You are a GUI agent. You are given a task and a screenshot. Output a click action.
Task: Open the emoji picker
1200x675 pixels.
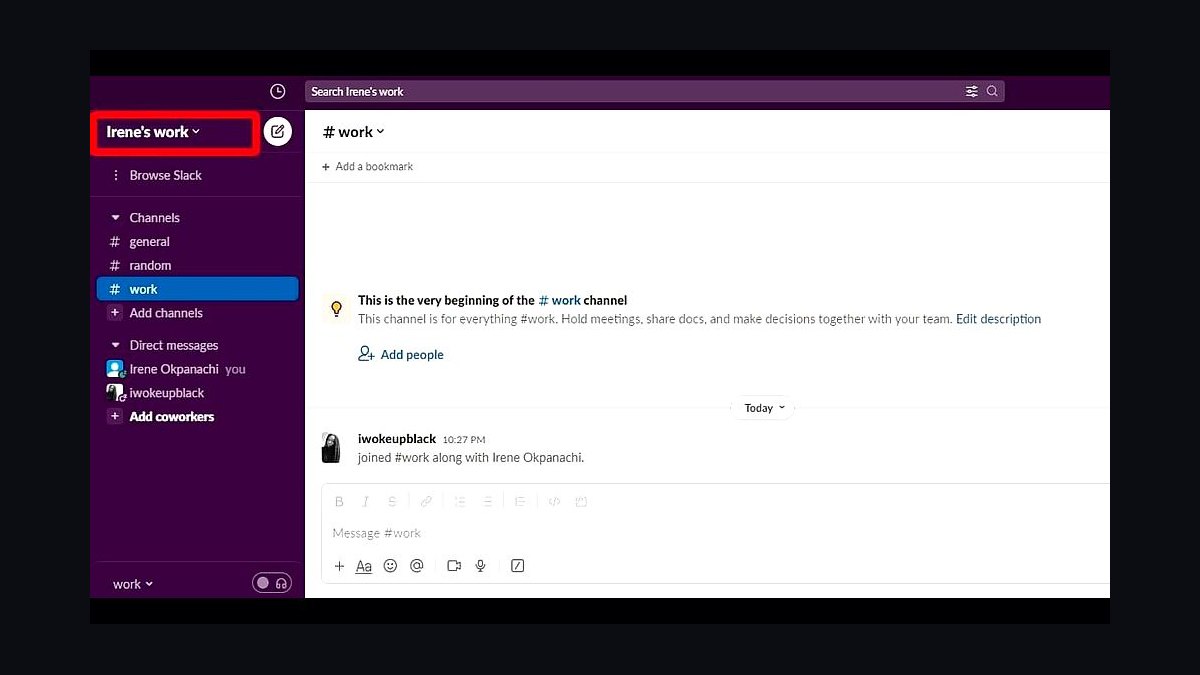pyautogui.click(x=390, y=566)
